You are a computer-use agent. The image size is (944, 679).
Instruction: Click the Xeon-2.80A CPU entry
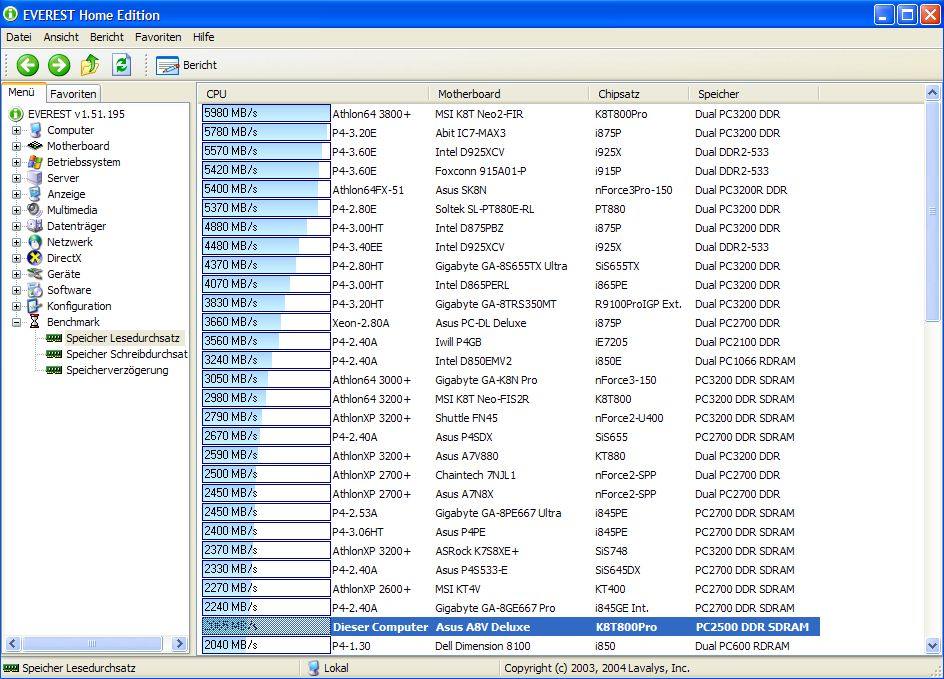click(361, 323)
